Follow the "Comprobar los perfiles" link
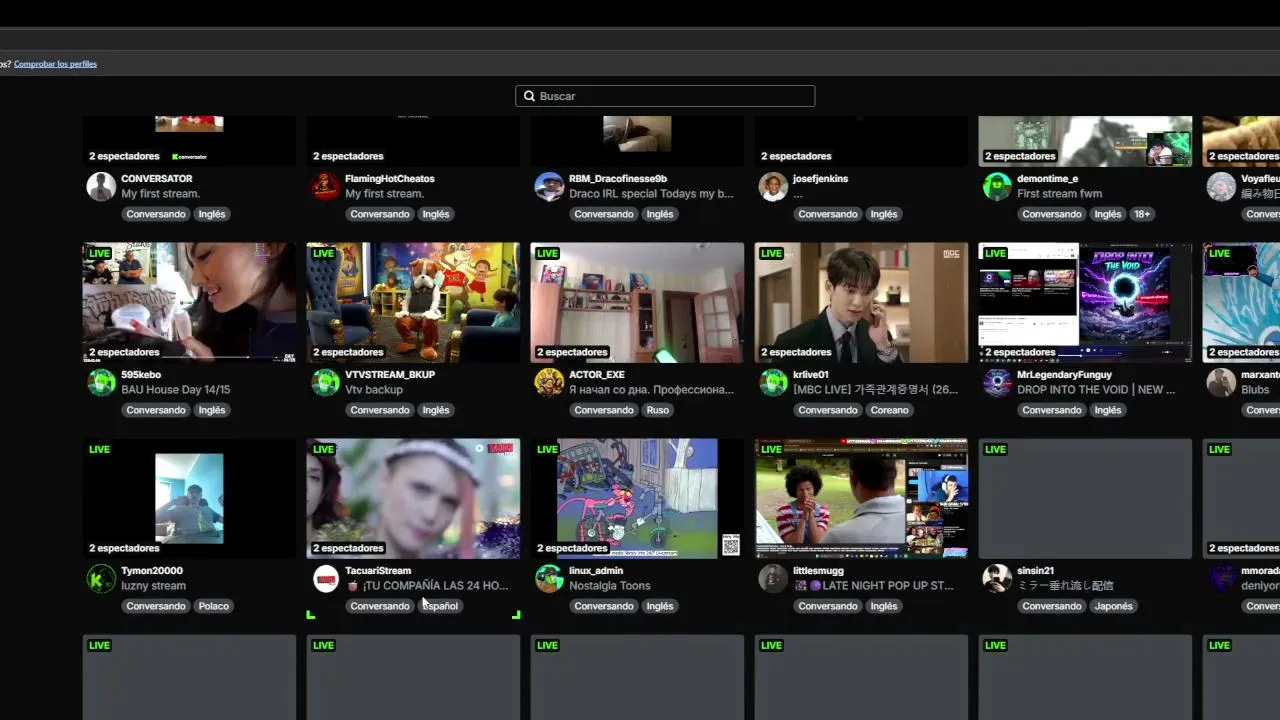Viewport: 1280px width, 720px height. click(x=55, y=64)
